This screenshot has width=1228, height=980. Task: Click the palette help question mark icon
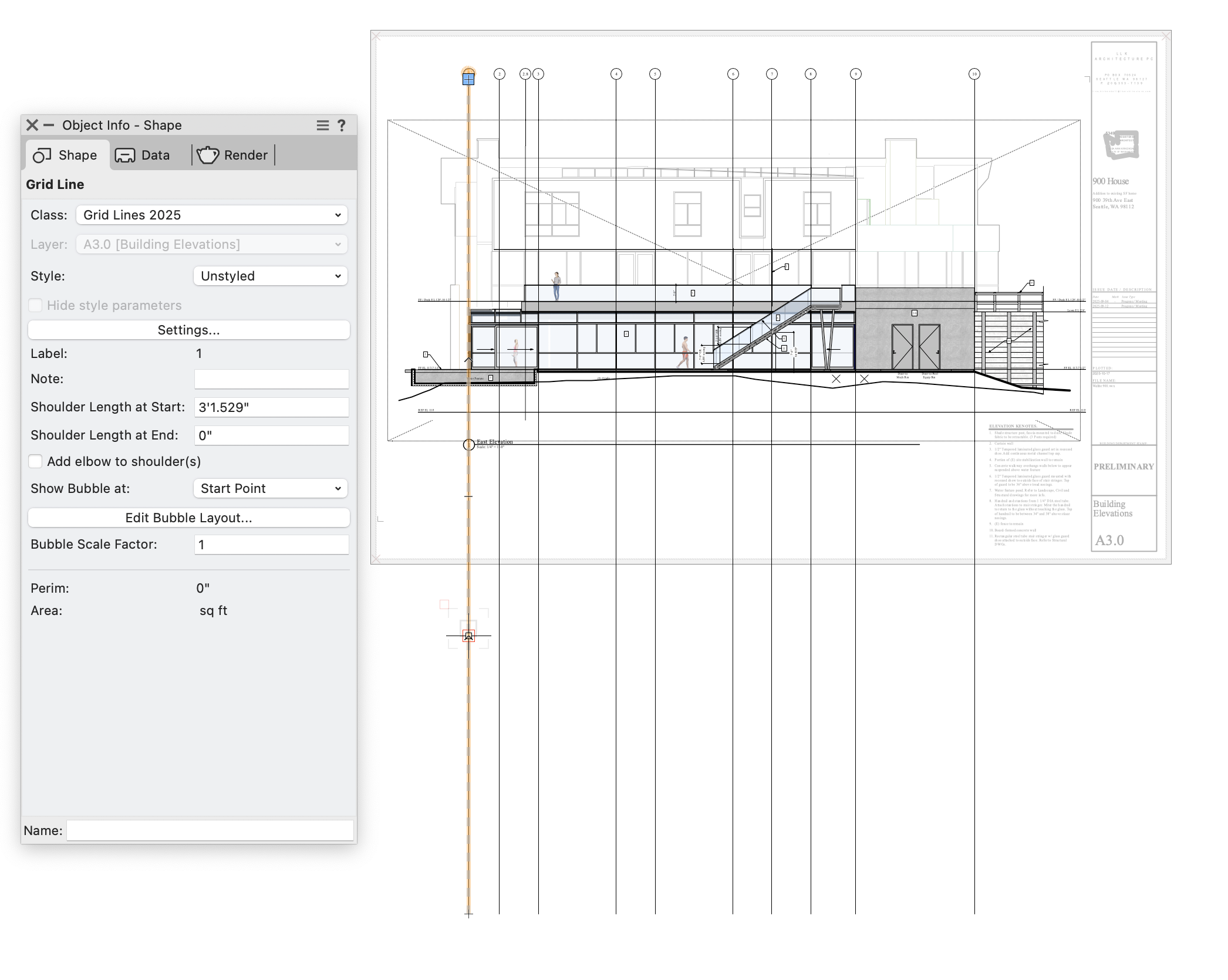[x=342, y=125]
